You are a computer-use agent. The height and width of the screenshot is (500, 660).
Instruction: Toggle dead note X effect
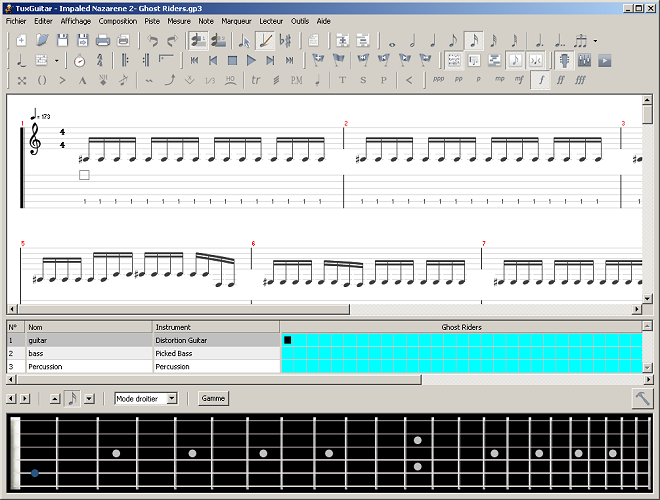coord(22,80)
